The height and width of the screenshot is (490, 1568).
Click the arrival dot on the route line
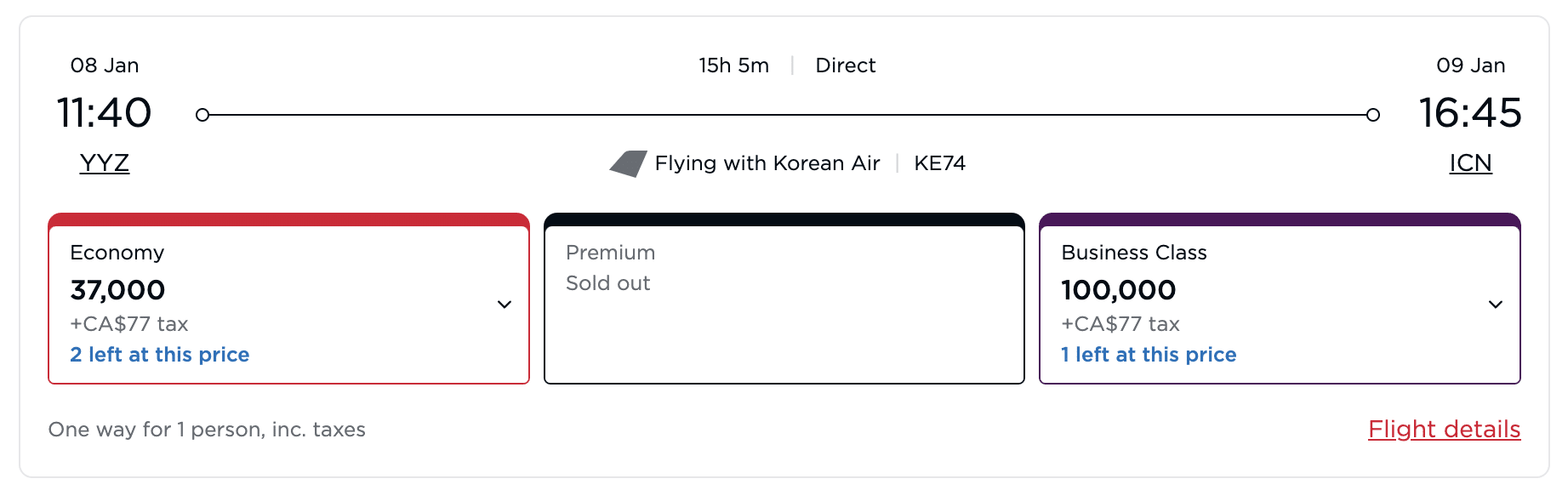tap(1372, 115)
